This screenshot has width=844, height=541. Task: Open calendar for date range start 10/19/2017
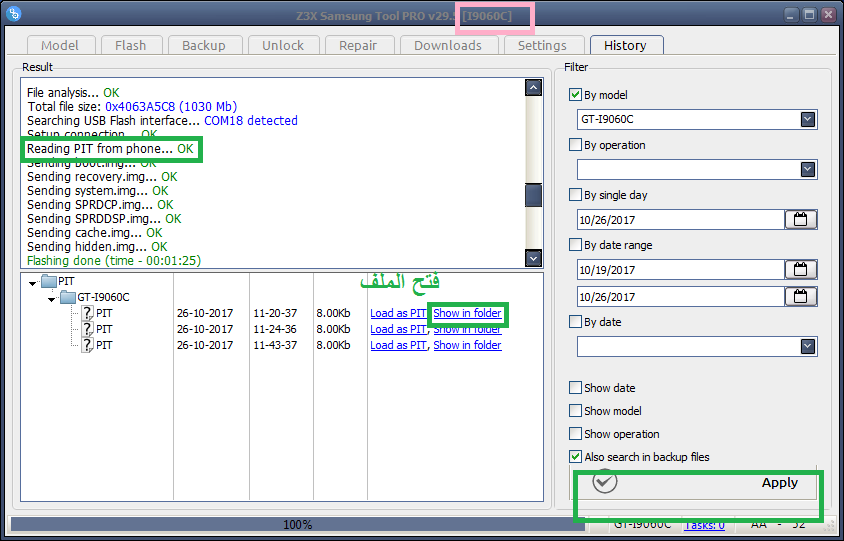[800, 270]
